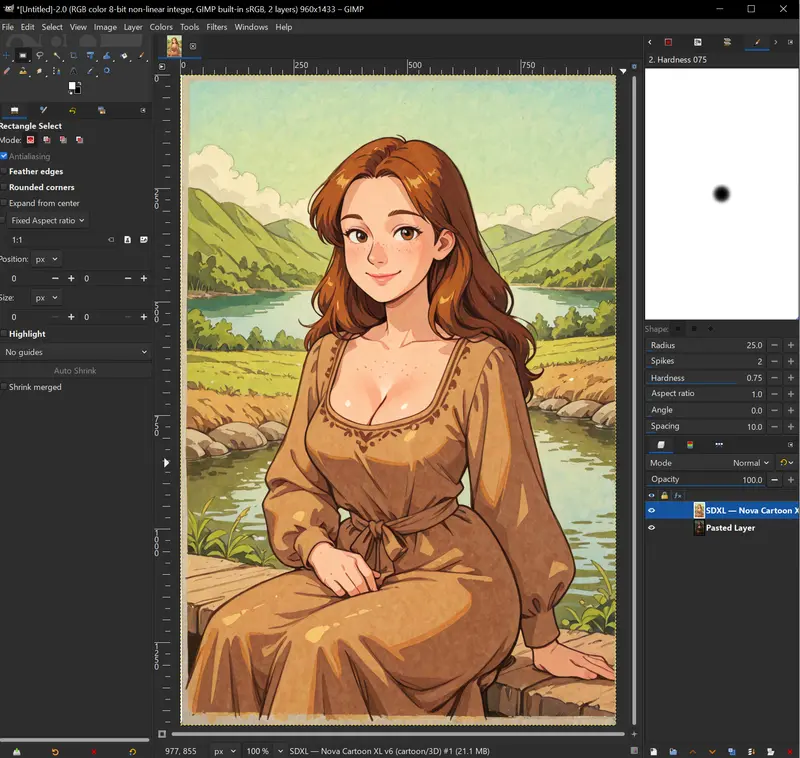Select the Paintbrush tool in the toolbox
800x758 pixels.
tap(141, 56)
